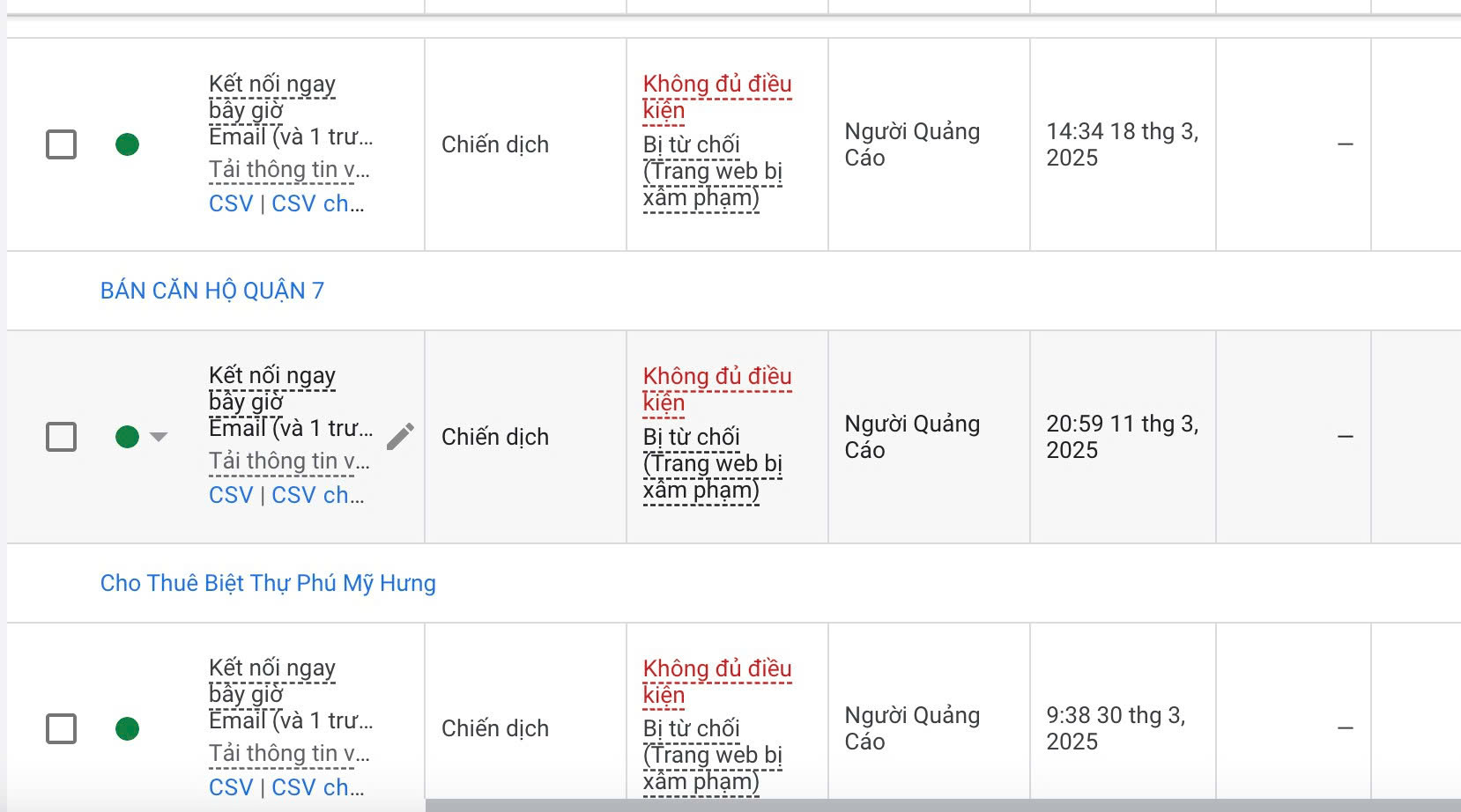Click the pencil edit icon in the BÁN CĂN HỘ QUẬN 7 row
Image resolution: width=1461 pixels, height=812 pixels.
400,437
